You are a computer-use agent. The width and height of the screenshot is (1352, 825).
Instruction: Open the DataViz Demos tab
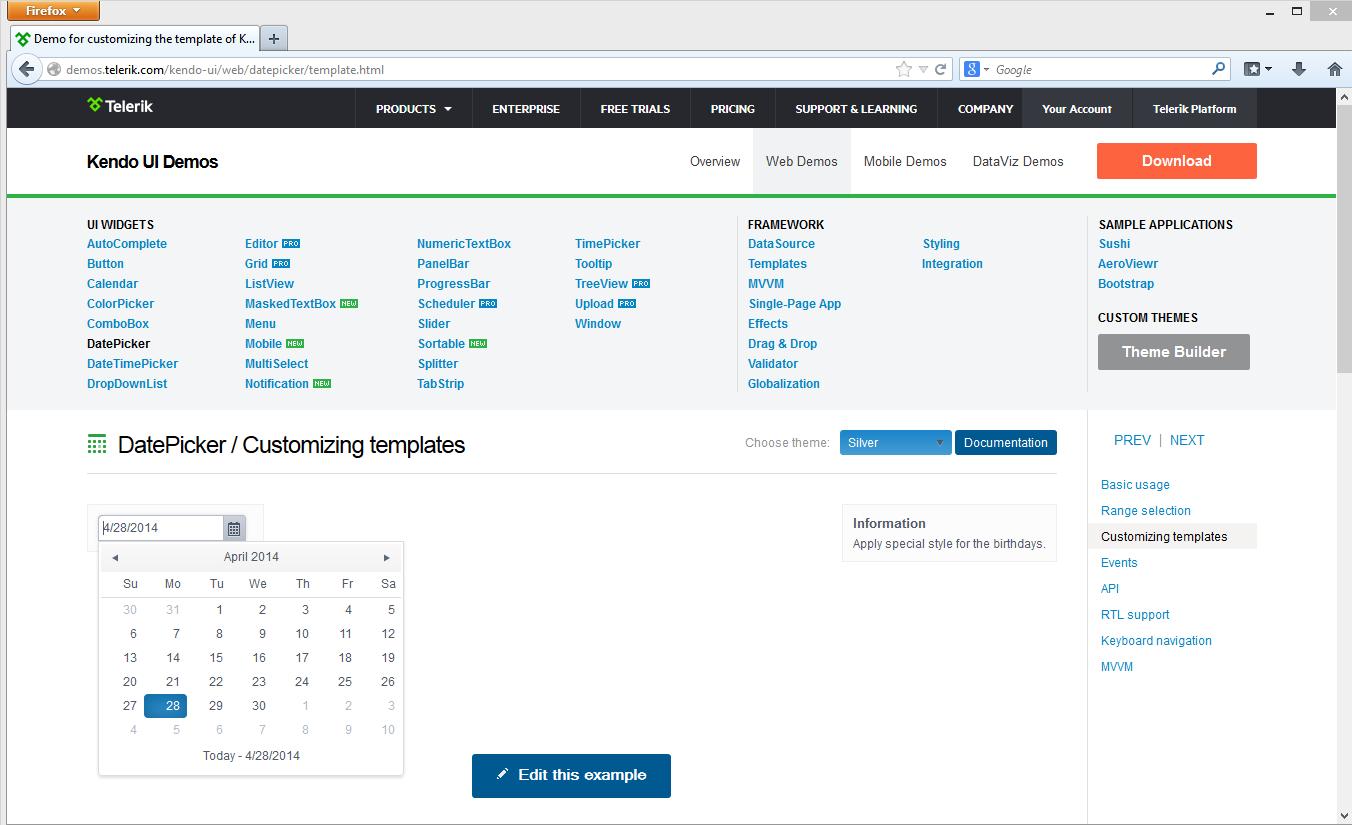point(1018,161)
